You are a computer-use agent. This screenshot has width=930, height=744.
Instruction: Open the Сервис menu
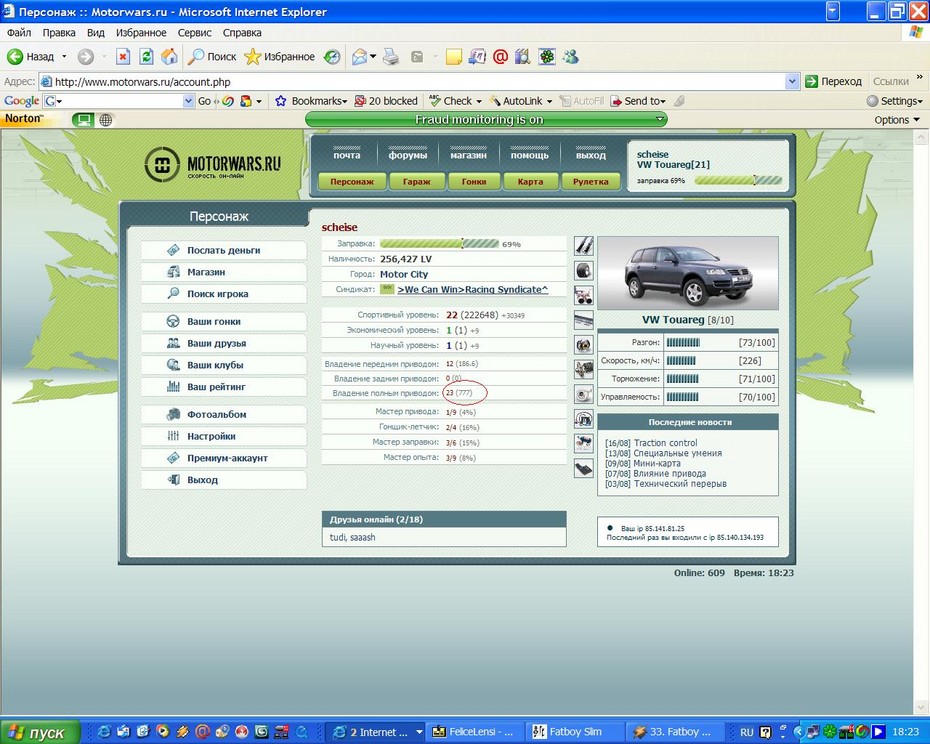pyautogui.click(x=195, y=33)
